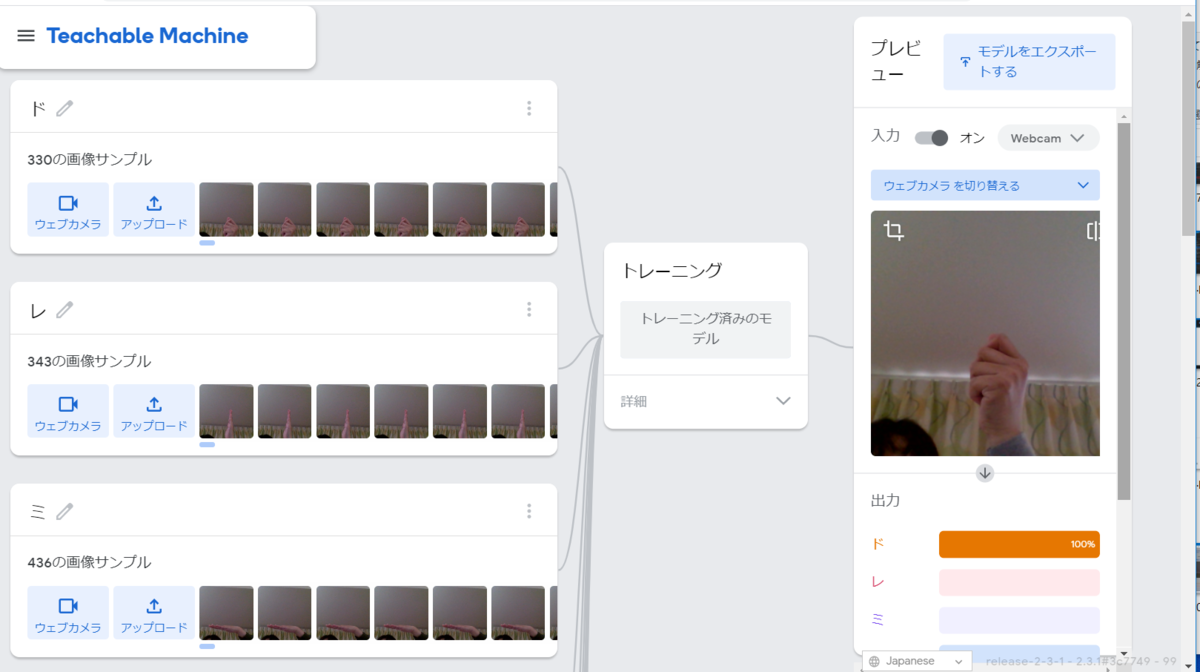Select the アップロード upload icon in class レ
The image size is (1200, 672).
tap(153, 404)
